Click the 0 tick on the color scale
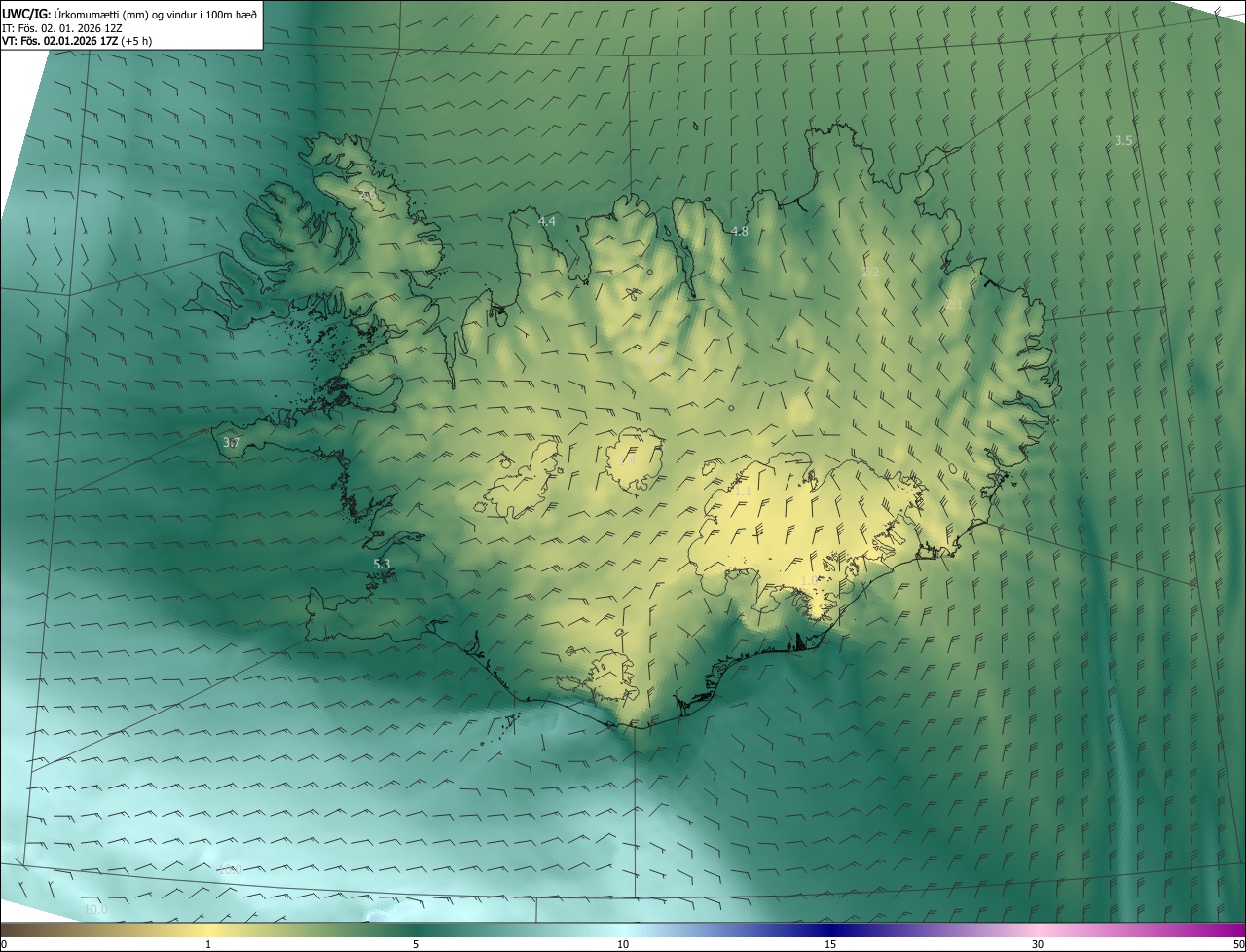Image resolution: width=1246 pixels, height=952 pixels. pos(4,944)
